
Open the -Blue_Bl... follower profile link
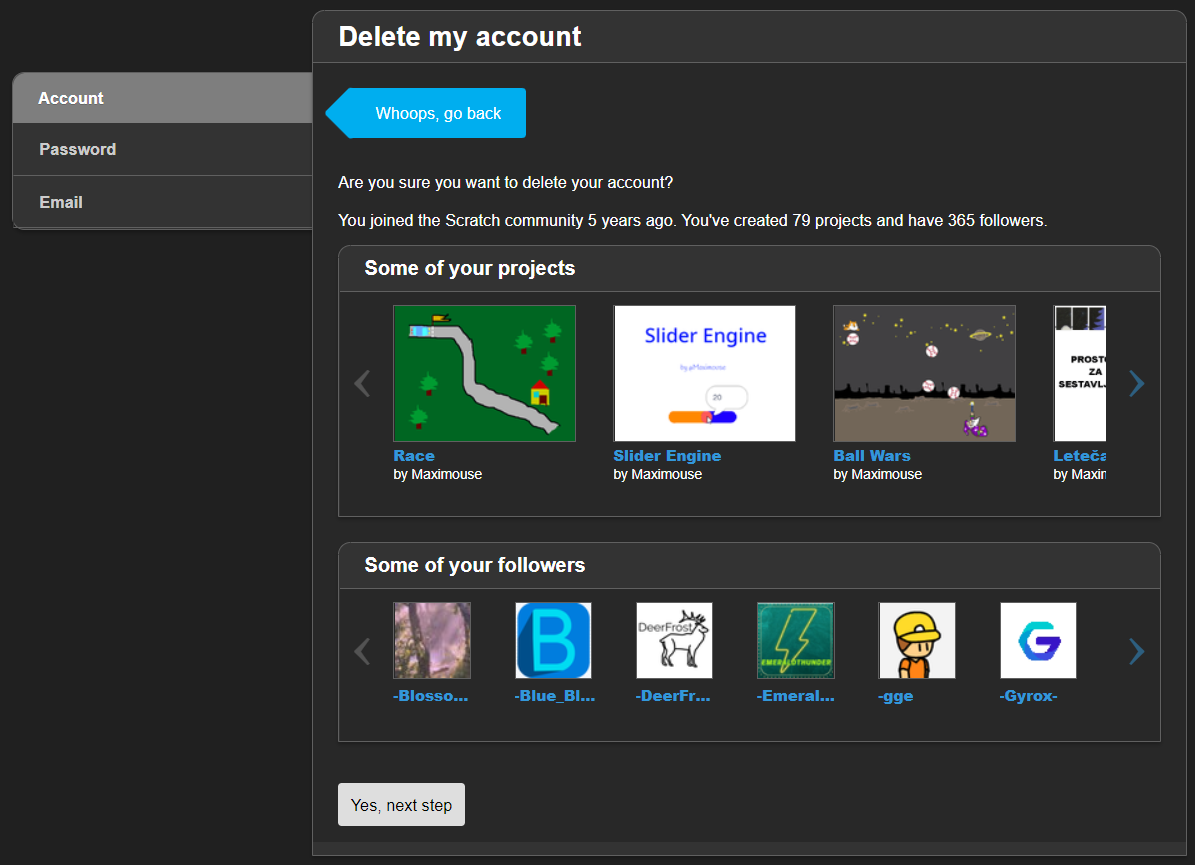555,696
